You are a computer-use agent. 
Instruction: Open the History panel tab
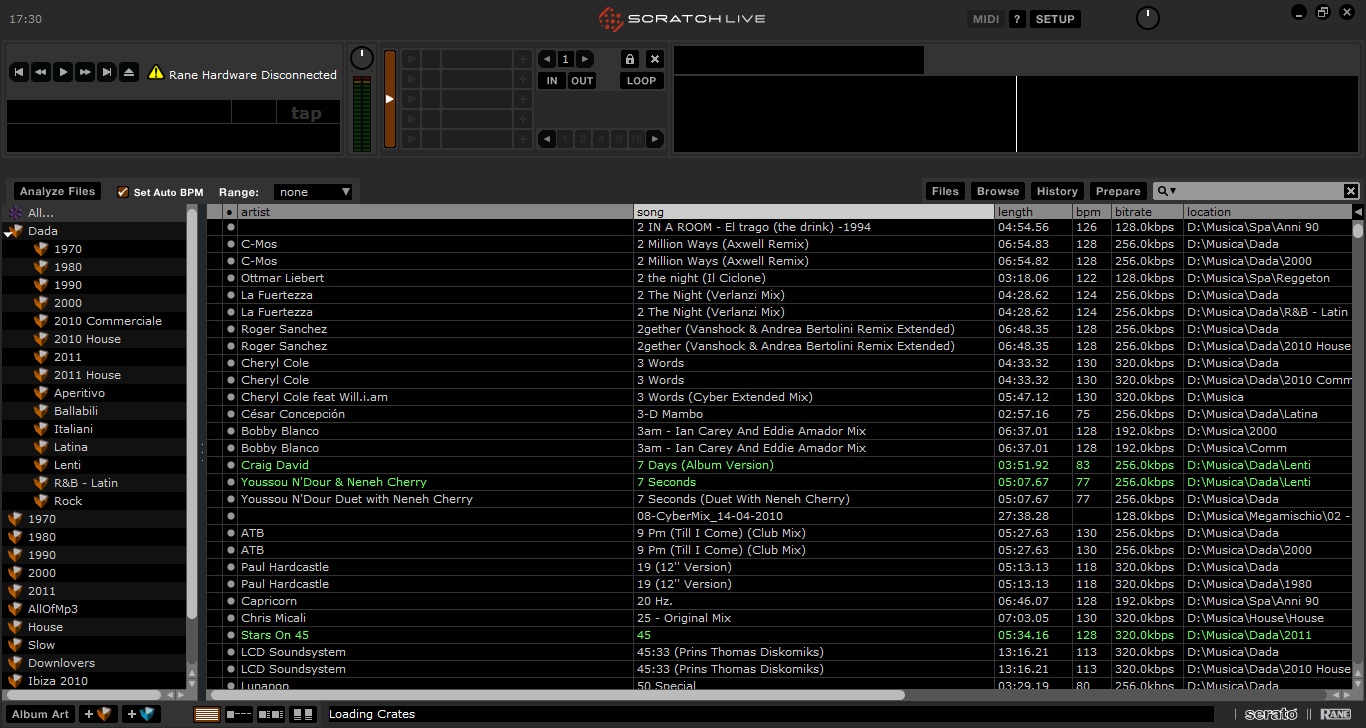click(1057, 191)
